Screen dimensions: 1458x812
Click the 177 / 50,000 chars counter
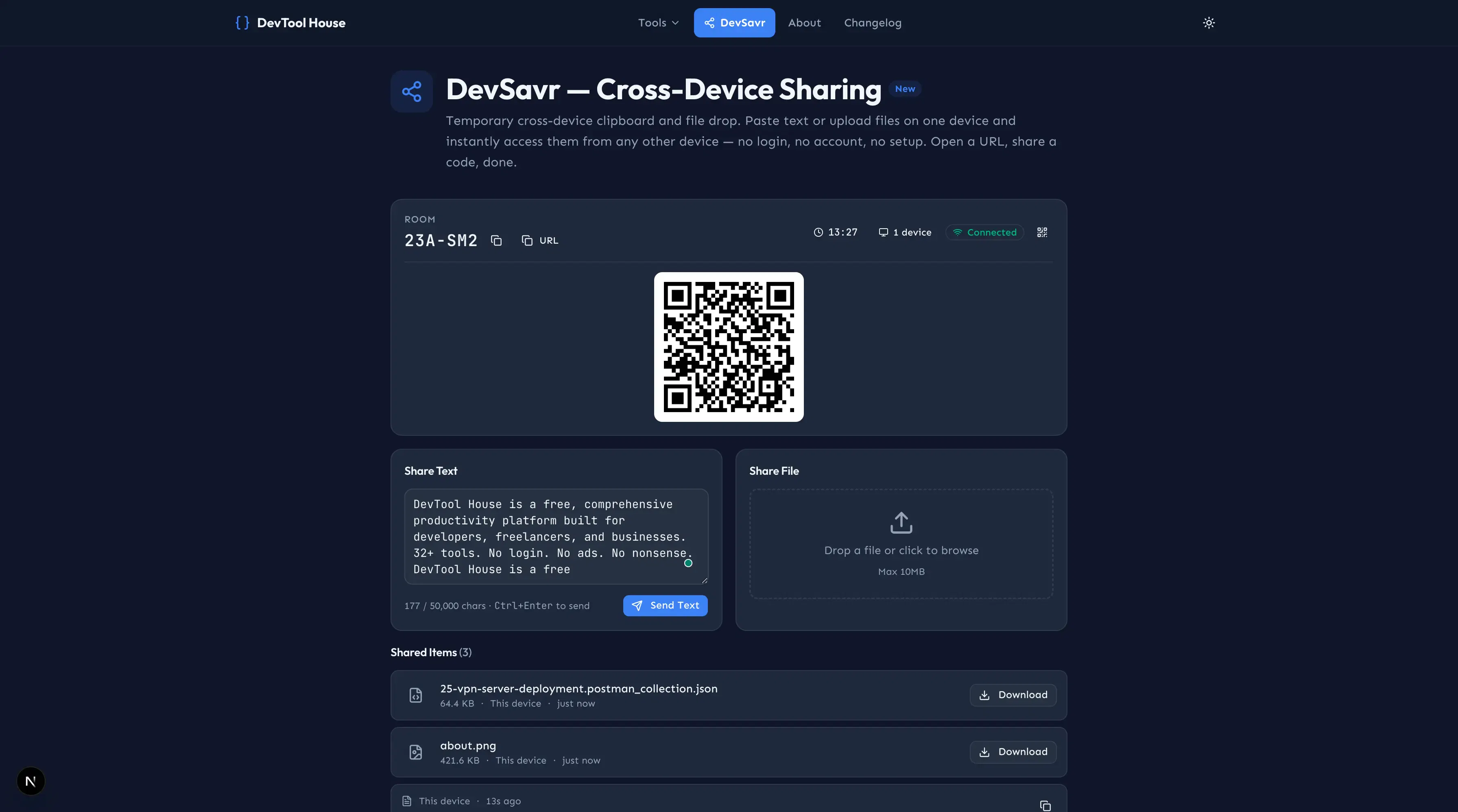tap(445, 605)
